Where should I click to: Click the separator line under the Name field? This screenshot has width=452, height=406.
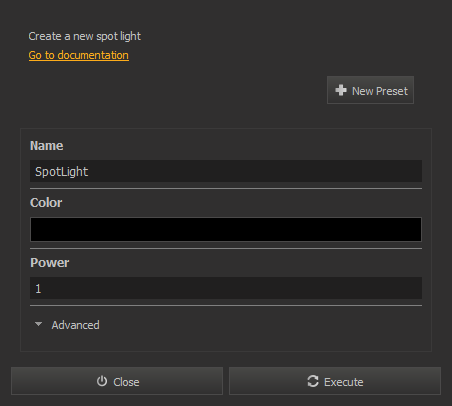(x=226, y=189)
